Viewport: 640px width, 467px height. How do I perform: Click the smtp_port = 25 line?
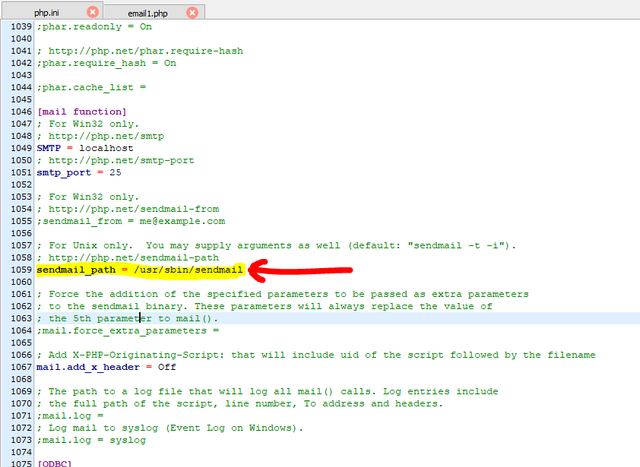79,172
